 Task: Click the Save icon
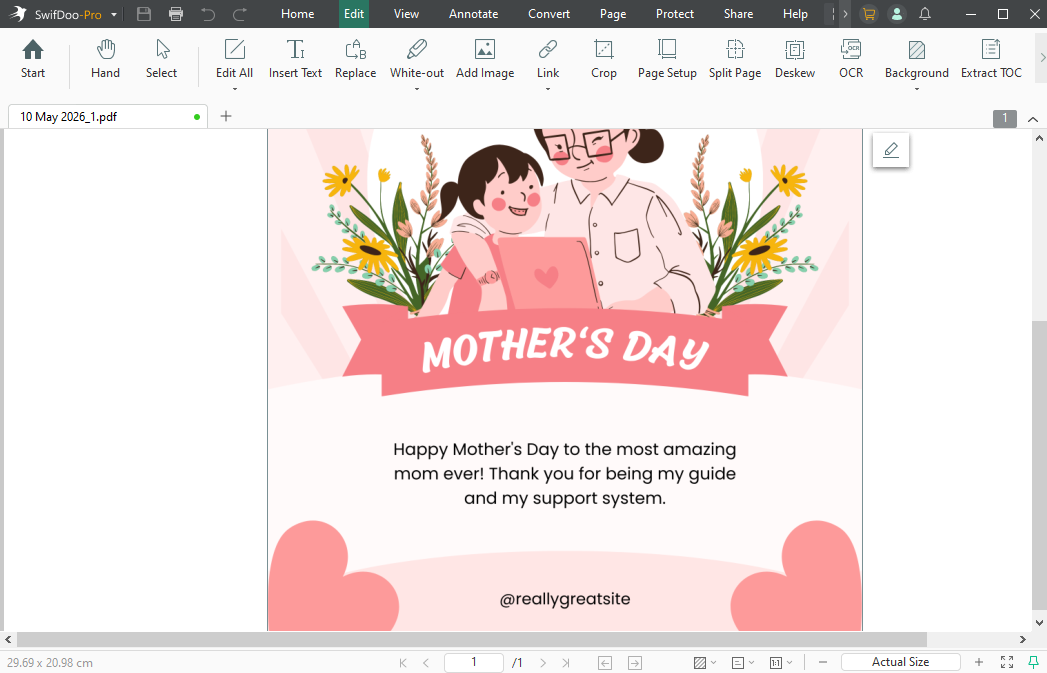point(143,14)
